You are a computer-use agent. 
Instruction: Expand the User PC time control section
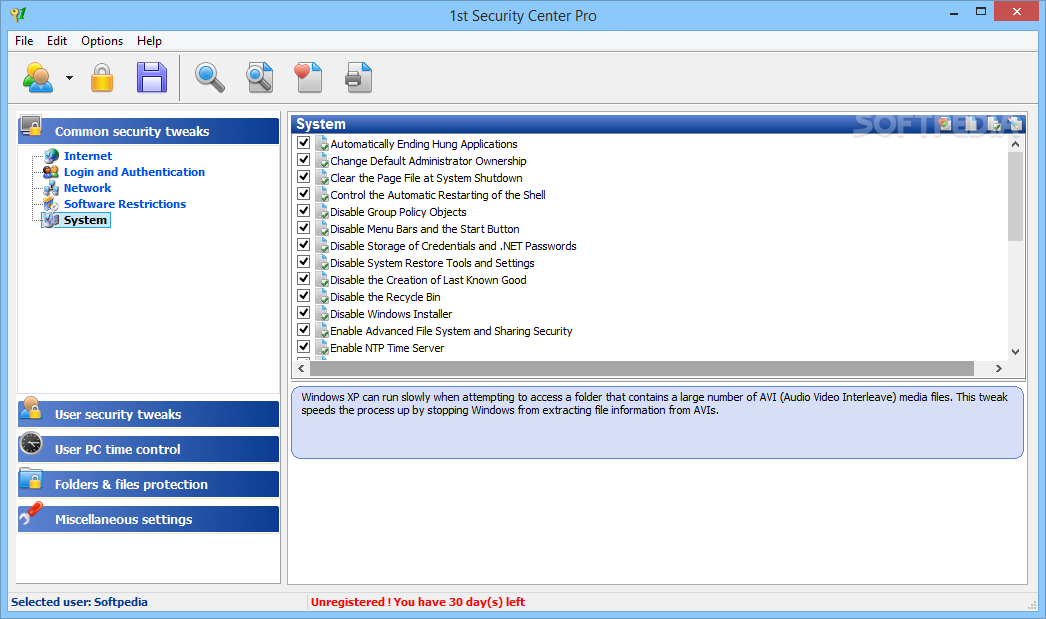coord(148,450)
